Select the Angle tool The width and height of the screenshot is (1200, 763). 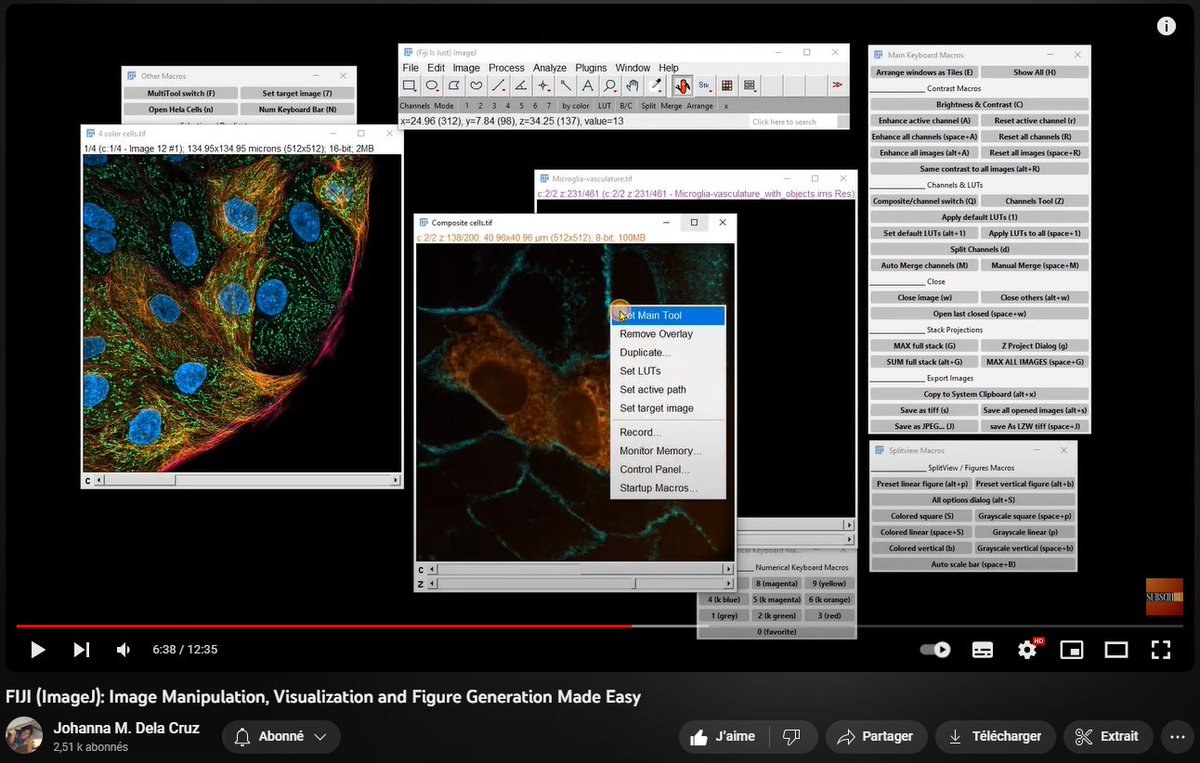pyautogui.click(x=520, y=86)
